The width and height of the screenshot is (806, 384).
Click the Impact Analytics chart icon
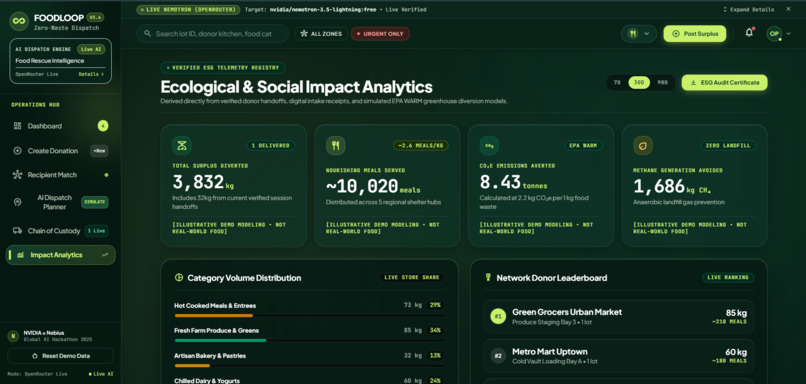click(x=20, y=255)
